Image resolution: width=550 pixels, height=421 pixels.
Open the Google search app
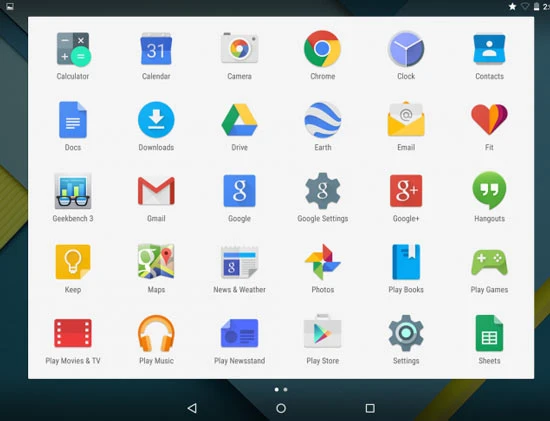[x=240, y=191]
